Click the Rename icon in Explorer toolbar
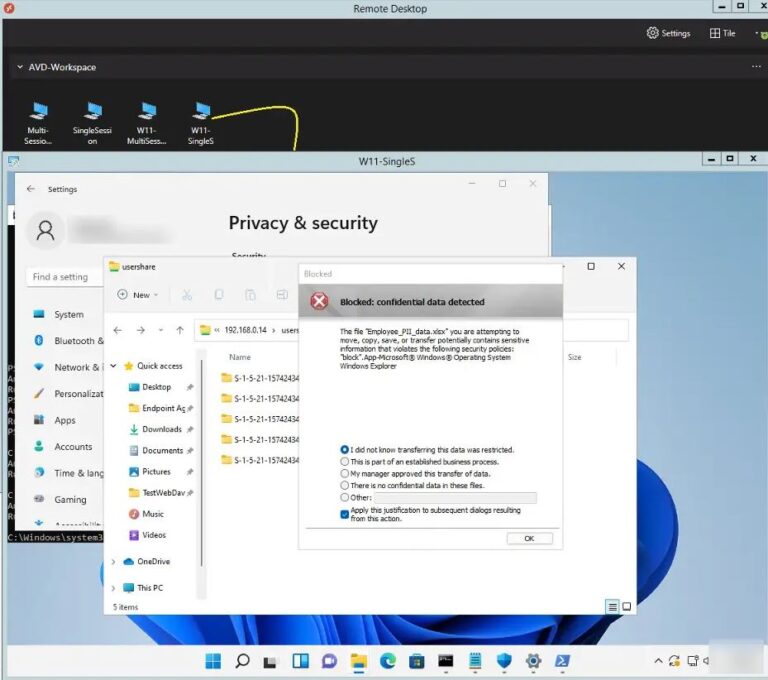The image size is (768, 680). click(x=282, y=294)
